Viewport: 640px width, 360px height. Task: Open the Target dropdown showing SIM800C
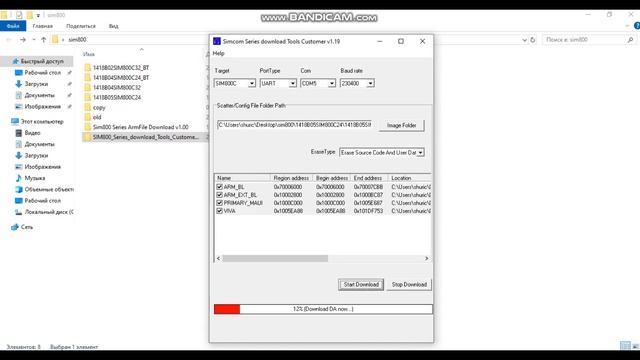click(235, 83)
